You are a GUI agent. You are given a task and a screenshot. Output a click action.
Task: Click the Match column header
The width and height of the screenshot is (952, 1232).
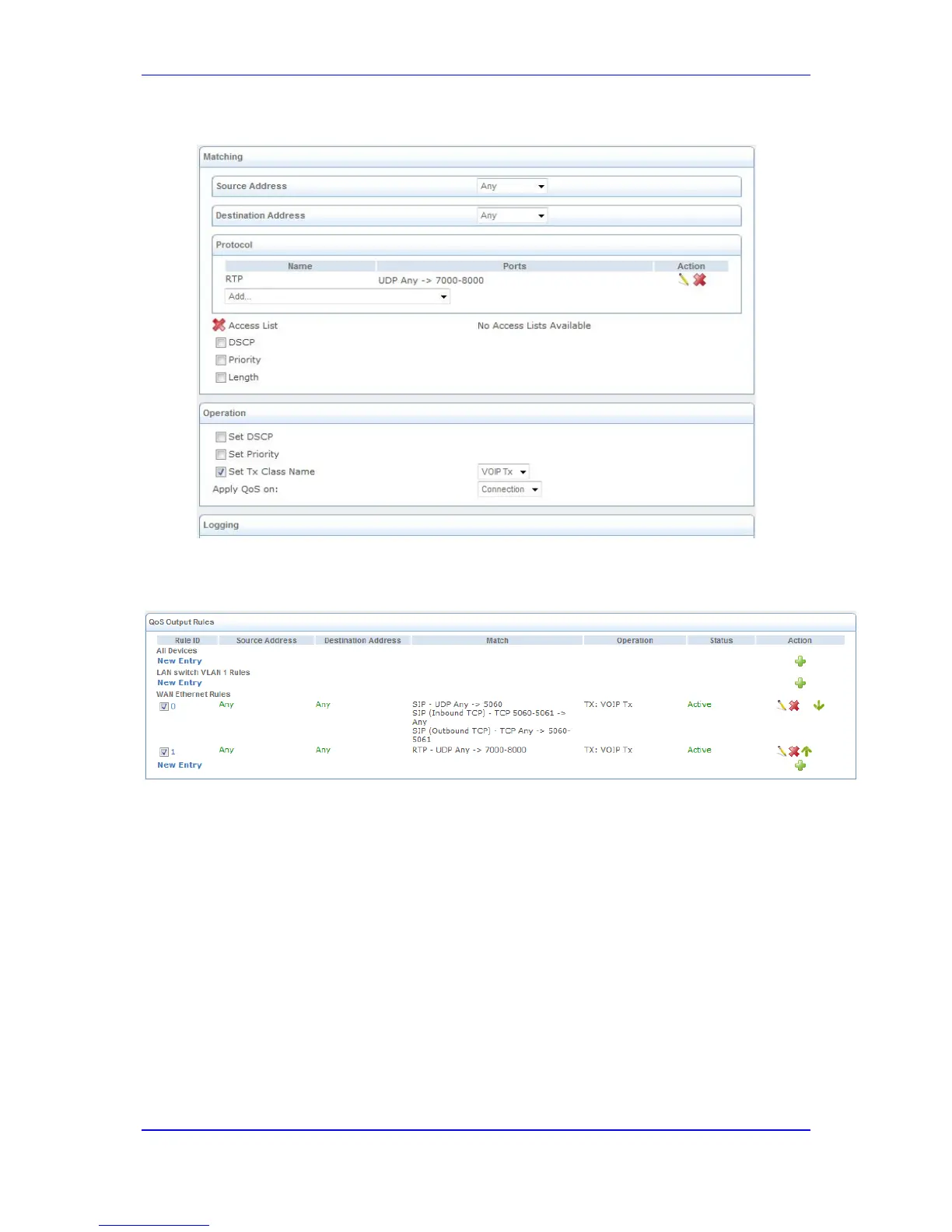[497, 641]
